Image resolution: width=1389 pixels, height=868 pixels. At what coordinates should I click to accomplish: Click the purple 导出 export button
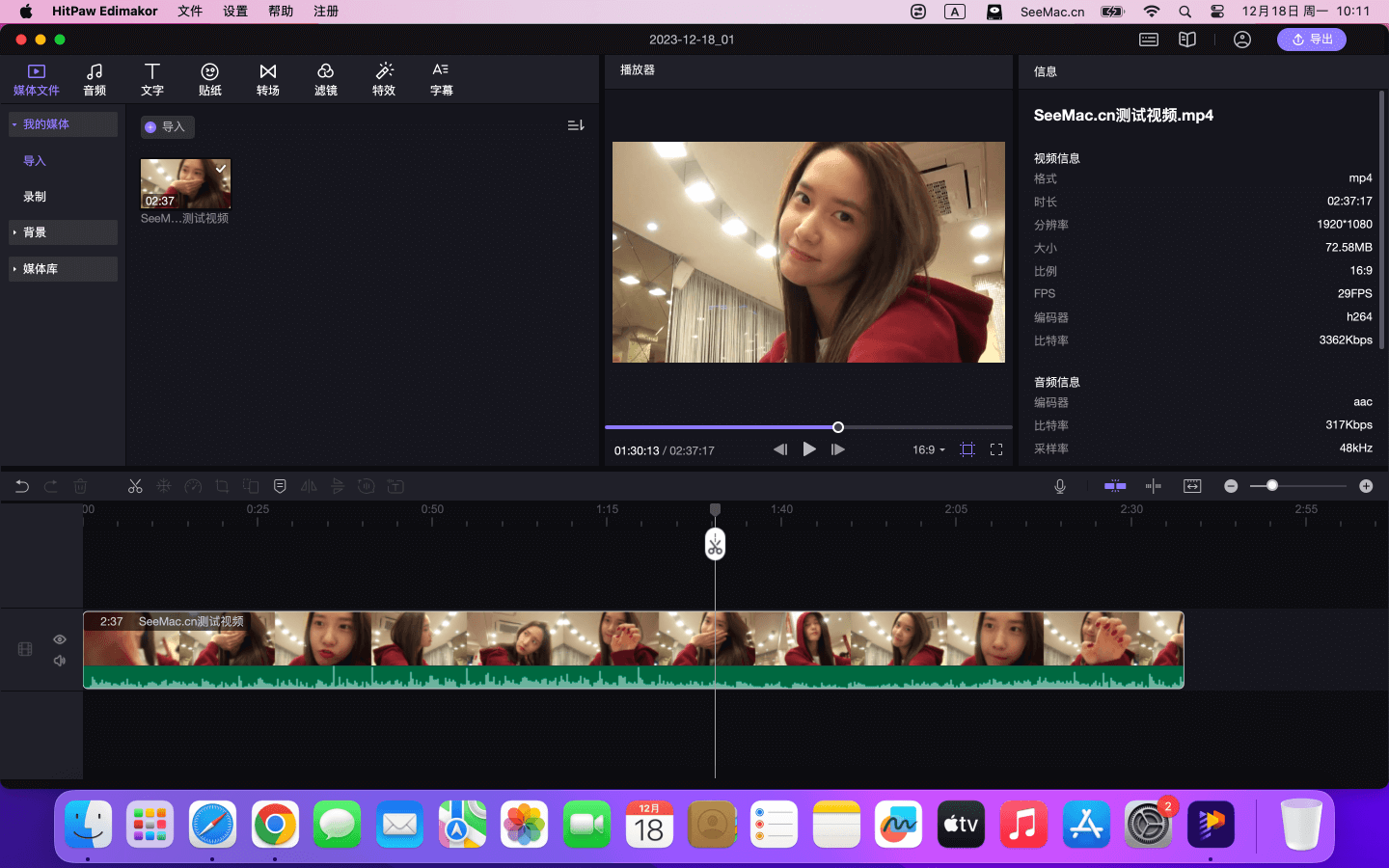click(x=1311, y=40)
